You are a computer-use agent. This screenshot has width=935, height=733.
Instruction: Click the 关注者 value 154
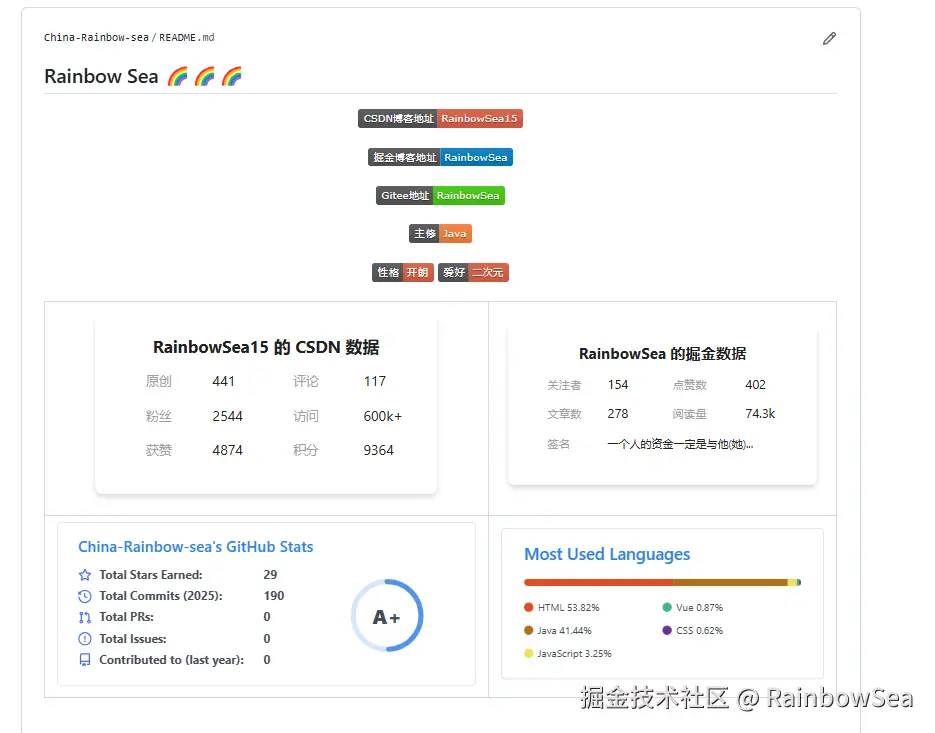pos(618,385)
